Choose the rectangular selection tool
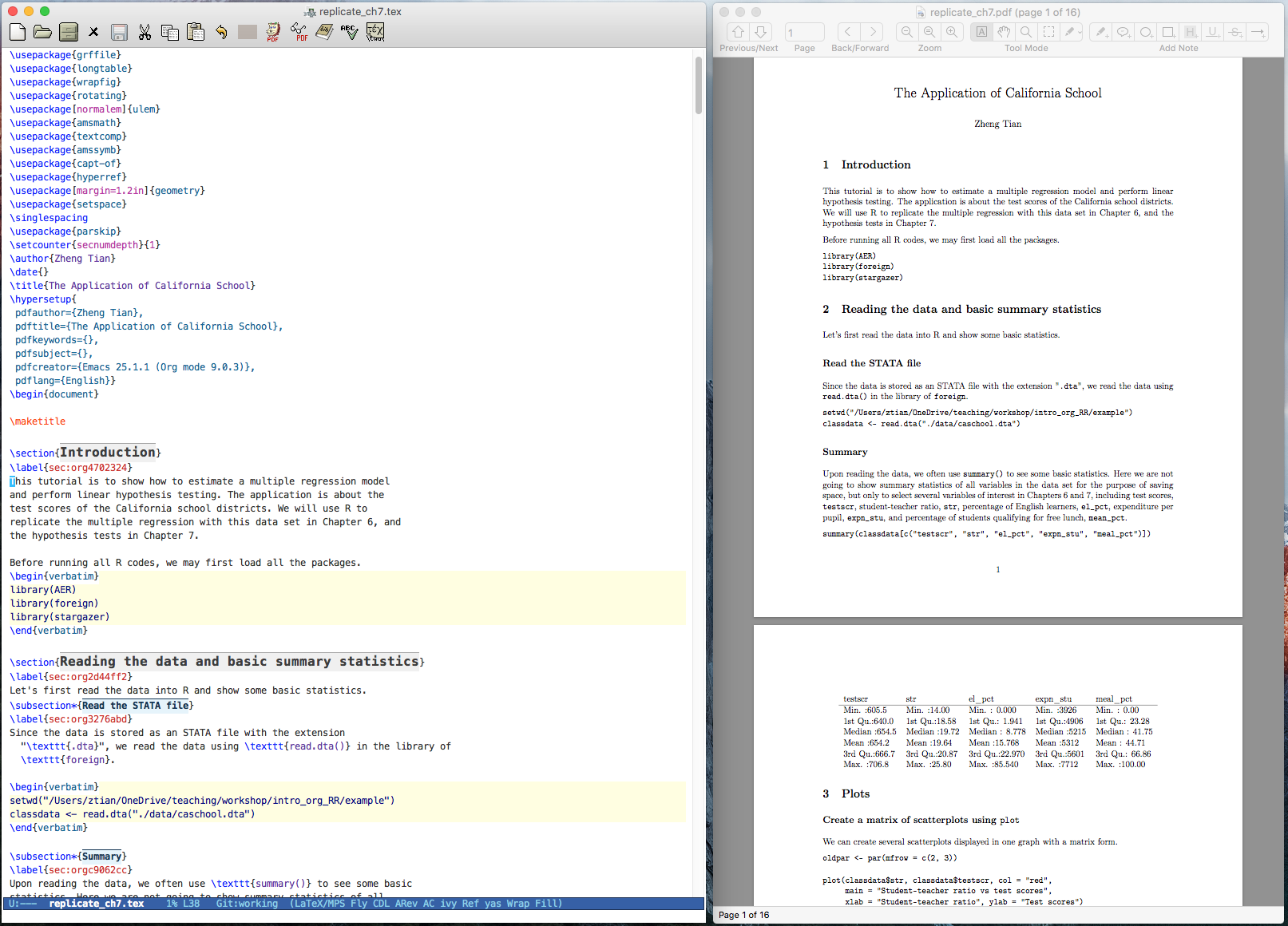1288x926 pixels. click(x=1049, y=32)
